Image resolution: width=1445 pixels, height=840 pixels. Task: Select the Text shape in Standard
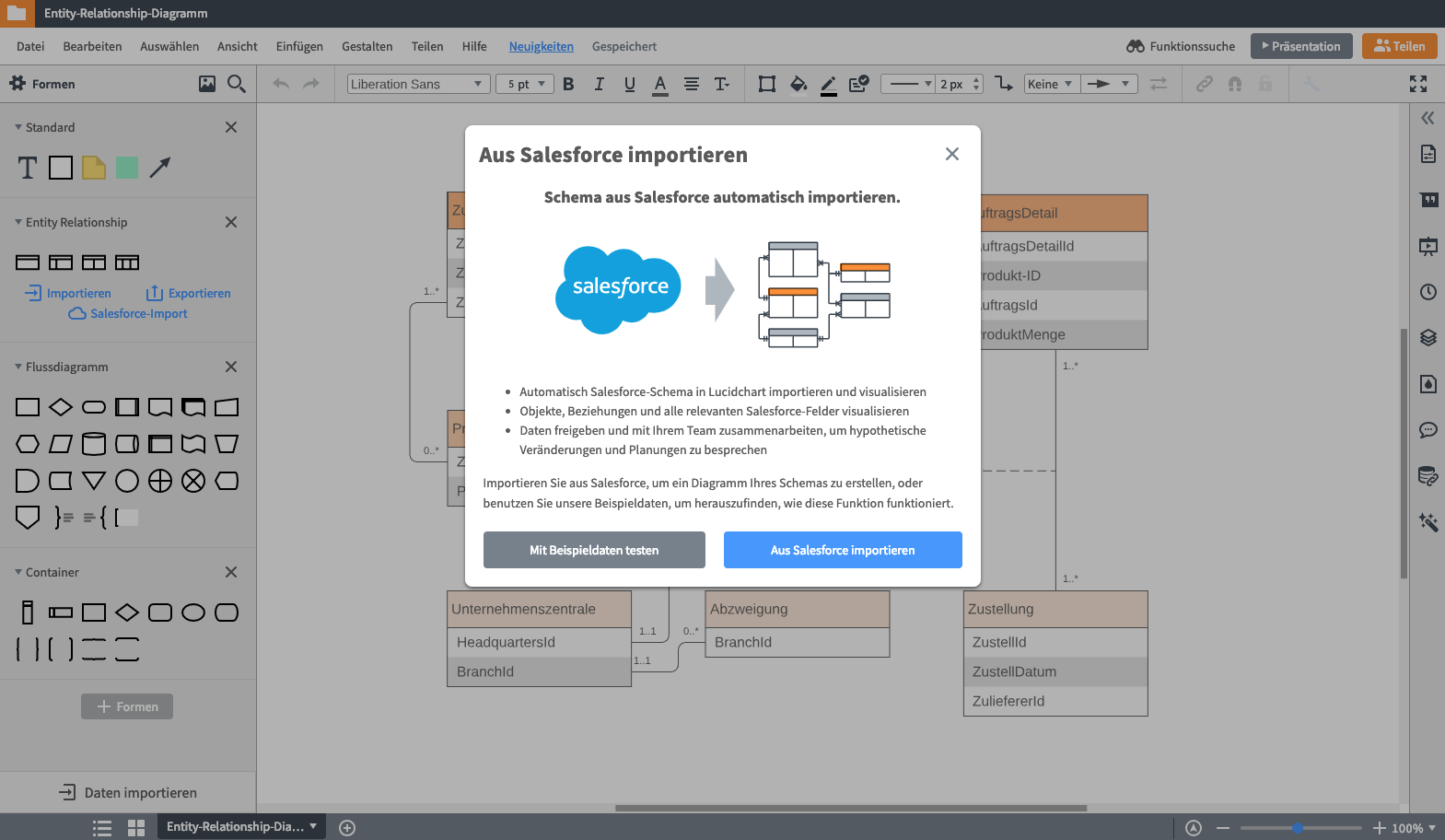[28, 168]
